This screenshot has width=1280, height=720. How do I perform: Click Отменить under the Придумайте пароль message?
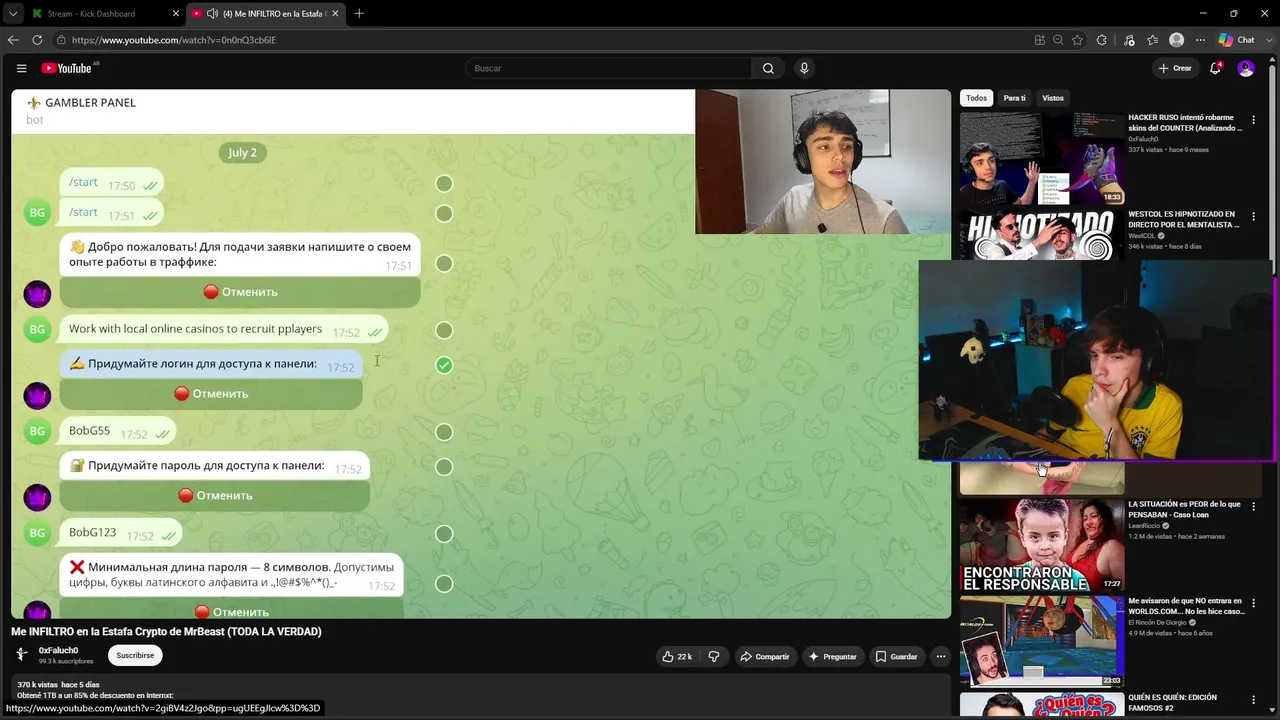215,496
